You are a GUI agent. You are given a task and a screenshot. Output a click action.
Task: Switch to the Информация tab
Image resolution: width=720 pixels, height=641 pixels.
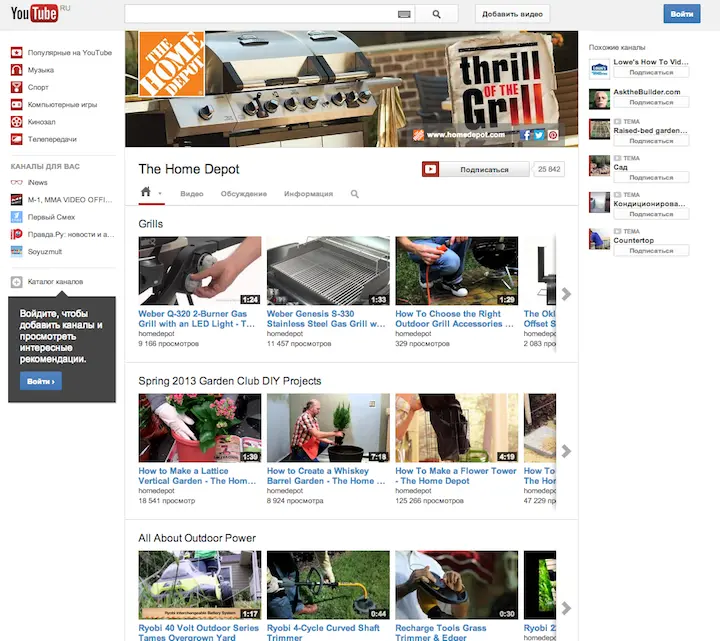click(x=308, y=194)
